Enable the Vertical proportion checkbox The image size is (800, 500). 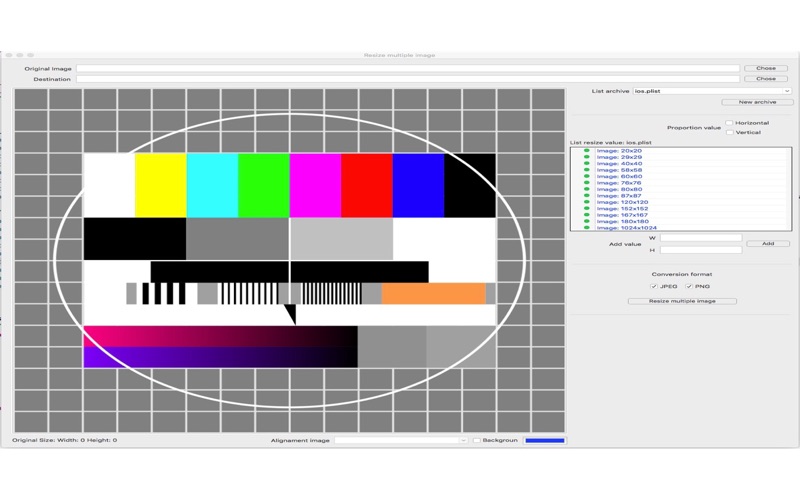pos(730,132)
